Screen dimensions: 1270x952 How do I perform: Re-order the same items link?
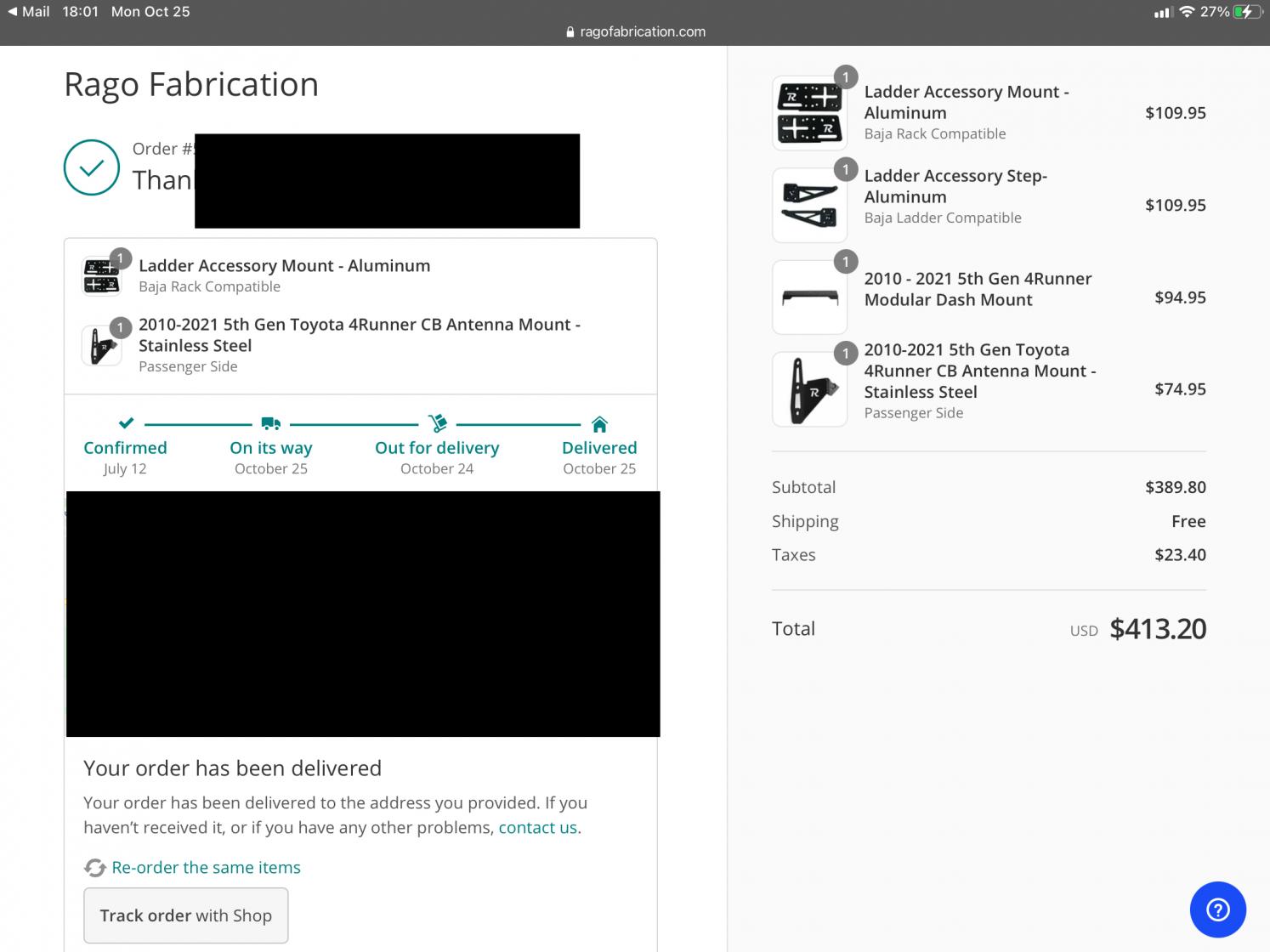coord(206,868)
